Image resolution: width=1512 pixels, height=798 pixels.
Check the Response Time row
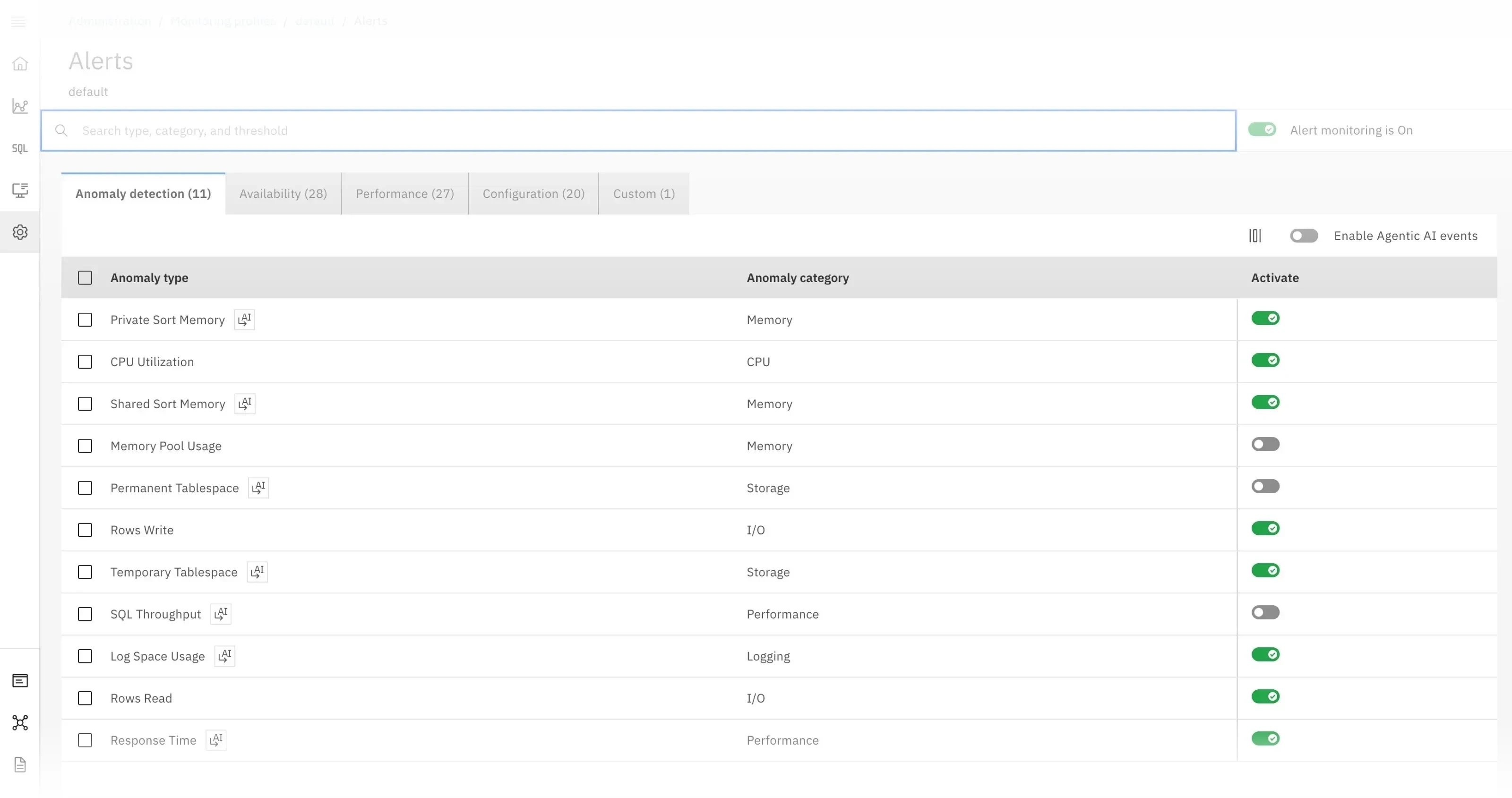click(x=85, y=740)
